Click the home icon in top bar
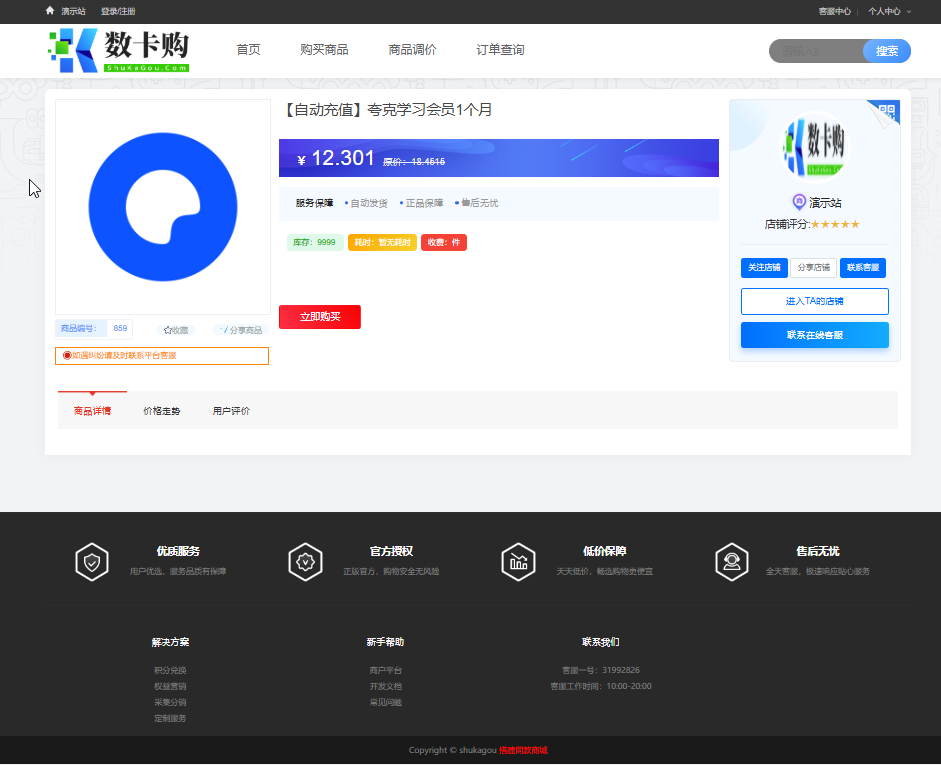 (50, 11)
